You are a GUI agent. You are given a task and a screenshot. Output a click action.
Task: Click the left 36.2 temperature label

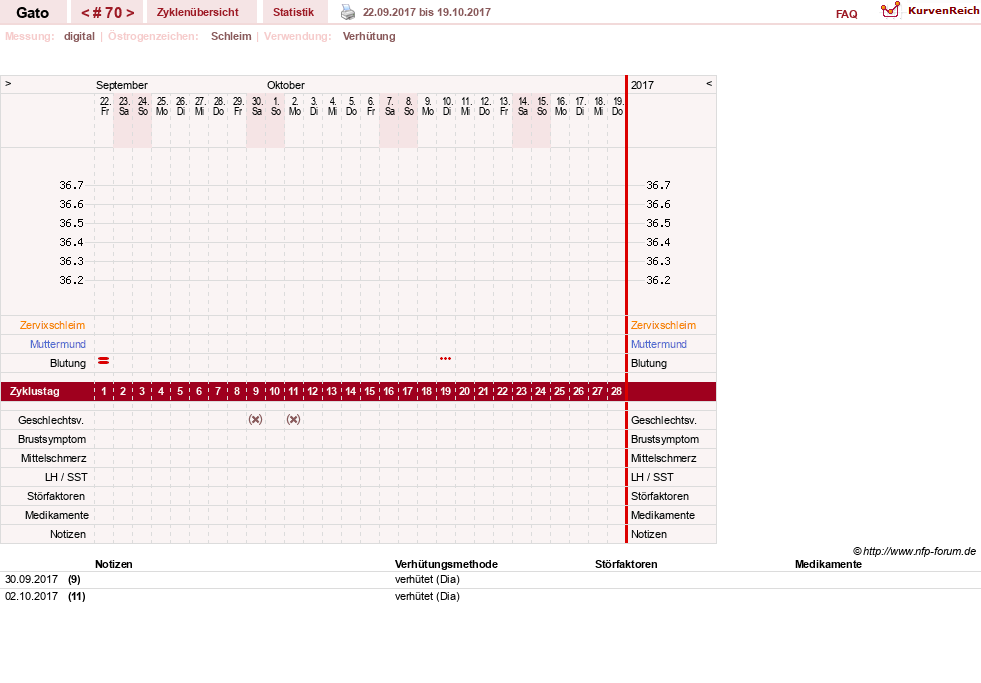(71, 280)
